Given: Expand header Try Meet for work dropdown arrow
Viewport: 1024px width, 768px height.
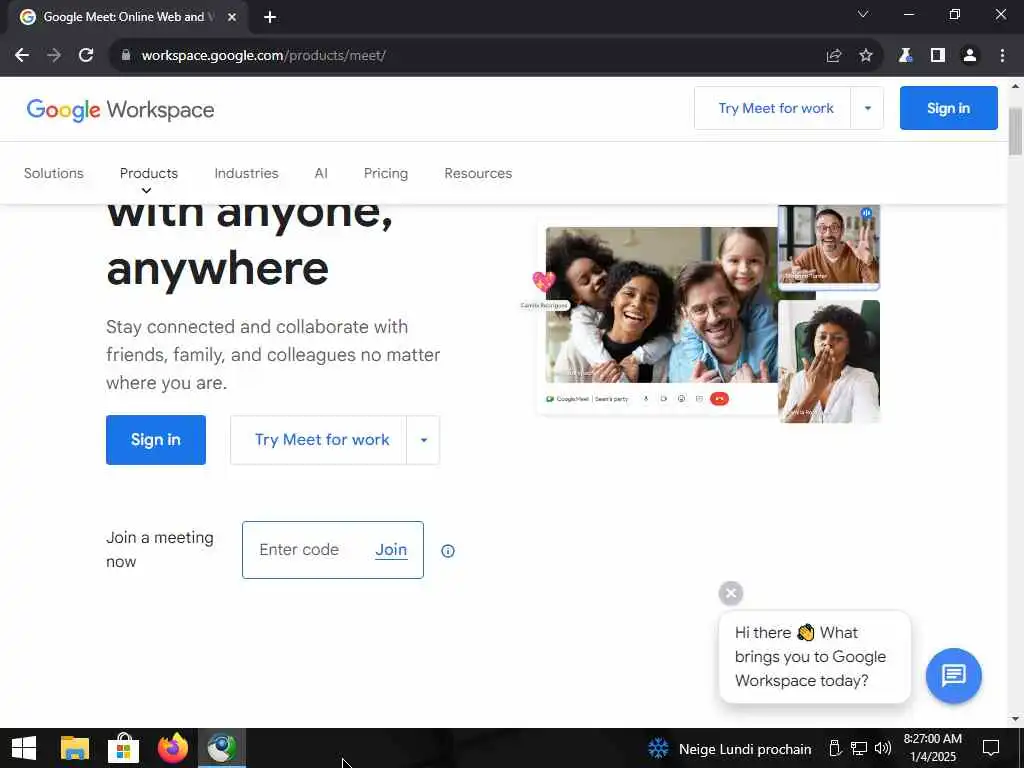Looking at the screenshot, I should point(867,108).
